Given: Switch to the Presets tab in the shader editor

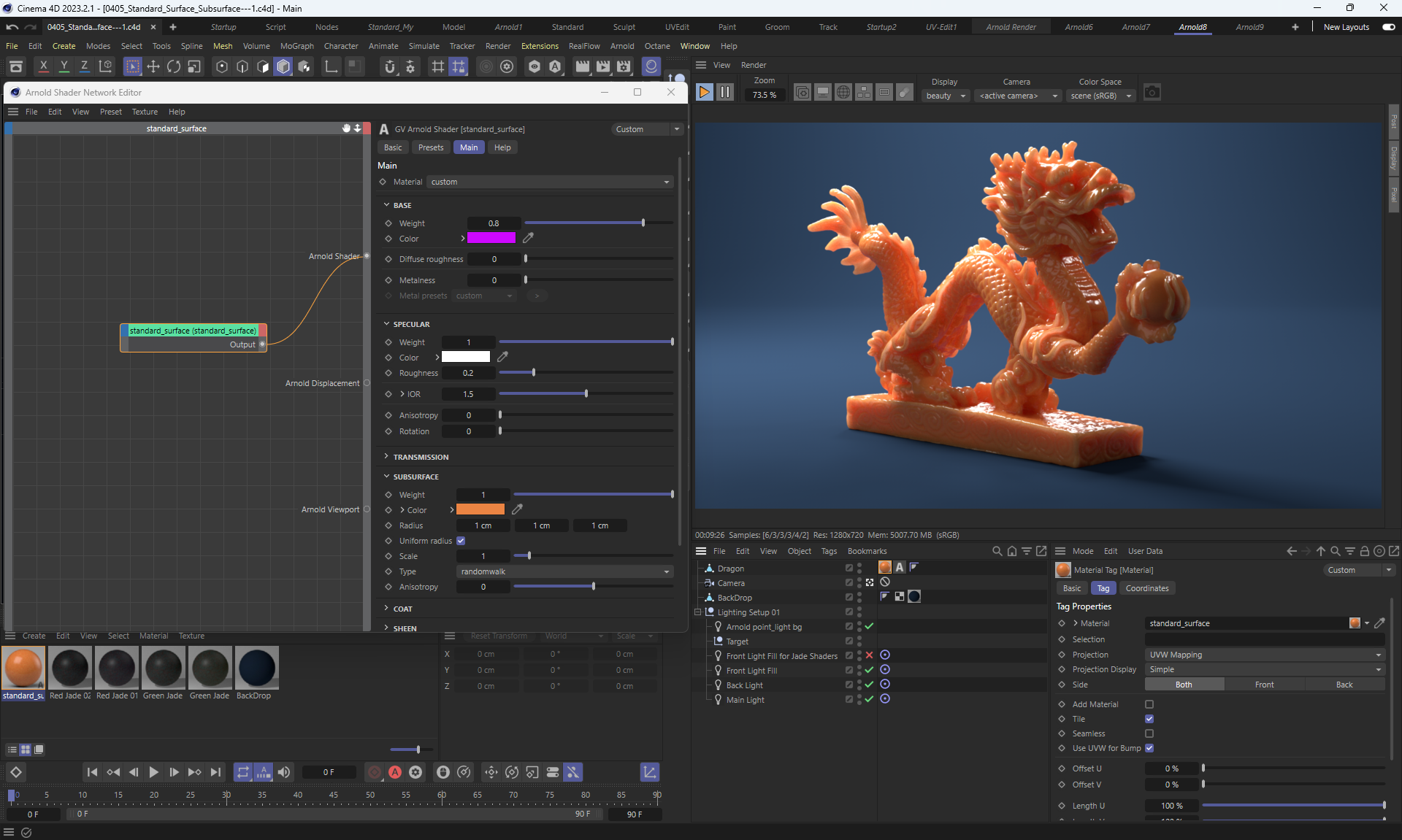Looking at the screenshot, I should (x=430, y=147).
